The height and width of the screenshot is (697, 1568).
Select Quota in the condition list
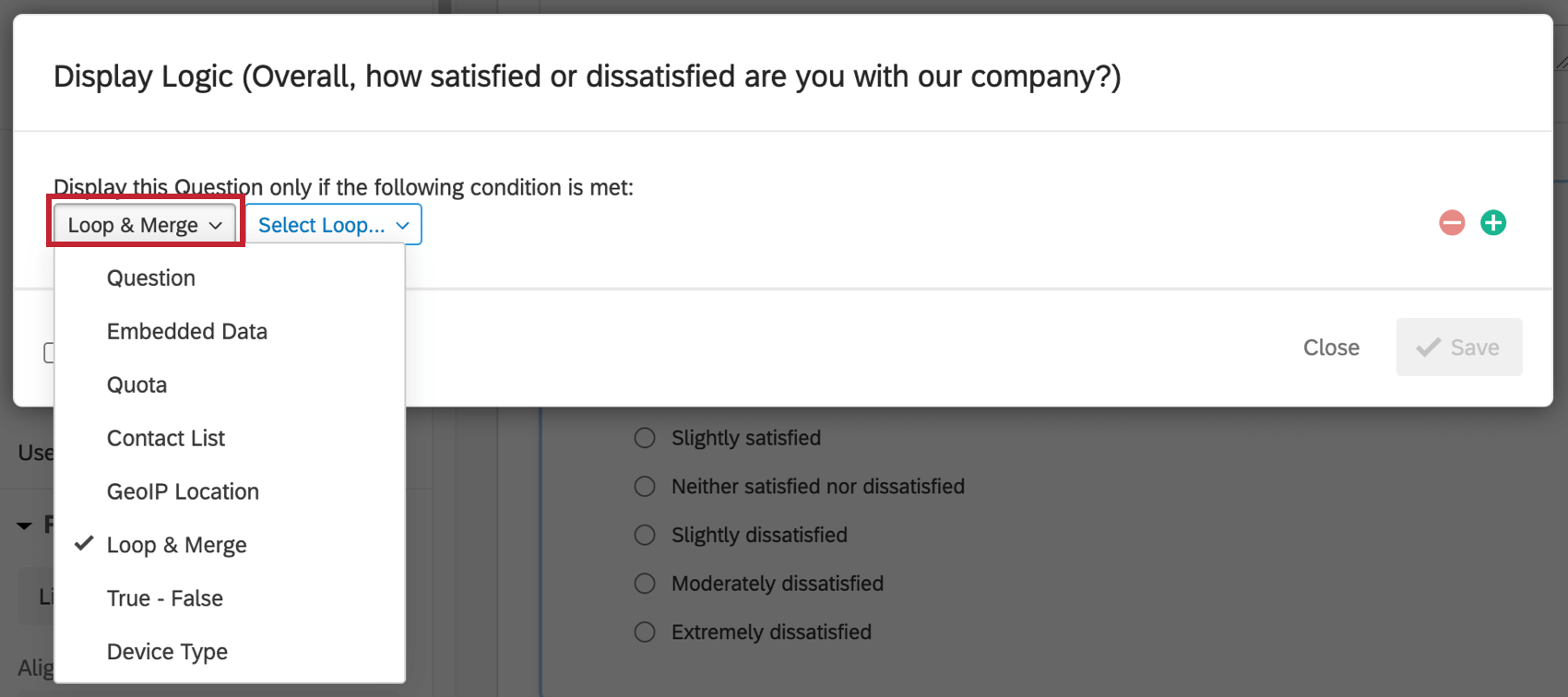pos(137,385)
